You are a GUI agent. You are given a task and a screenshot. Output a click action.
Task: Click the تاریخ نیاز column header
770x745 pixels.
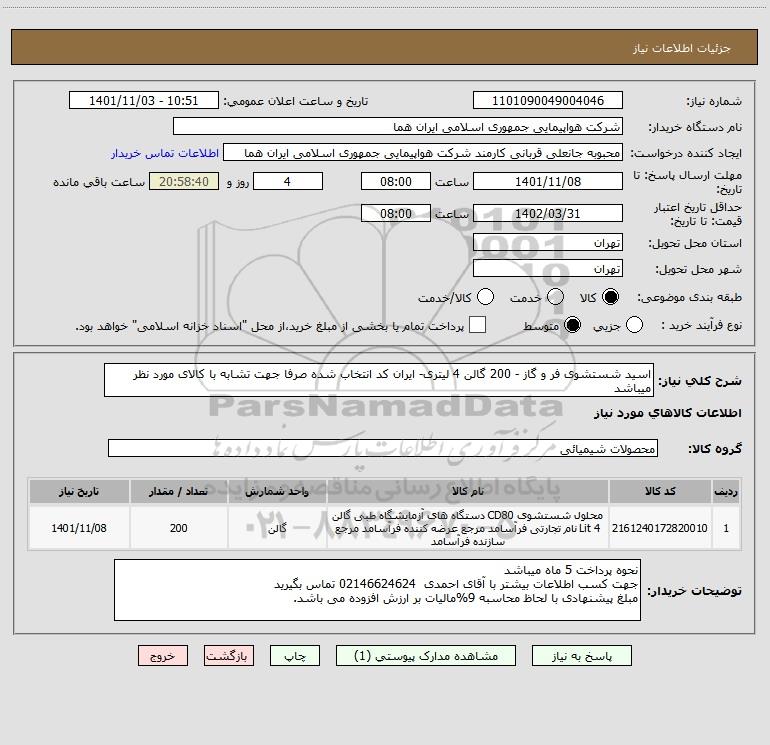[79, 491]
